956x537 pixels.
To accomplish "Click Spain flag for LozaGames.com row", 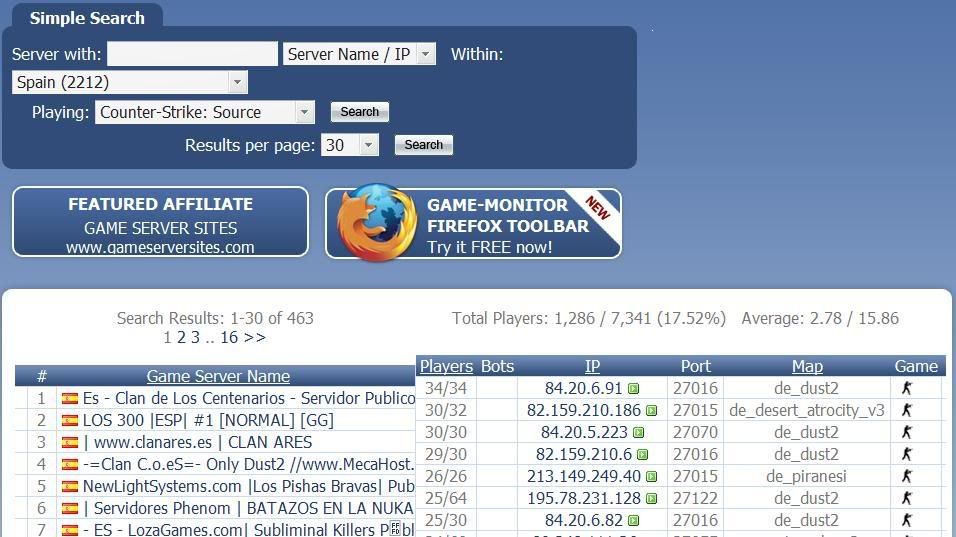I will pos(70,530).
